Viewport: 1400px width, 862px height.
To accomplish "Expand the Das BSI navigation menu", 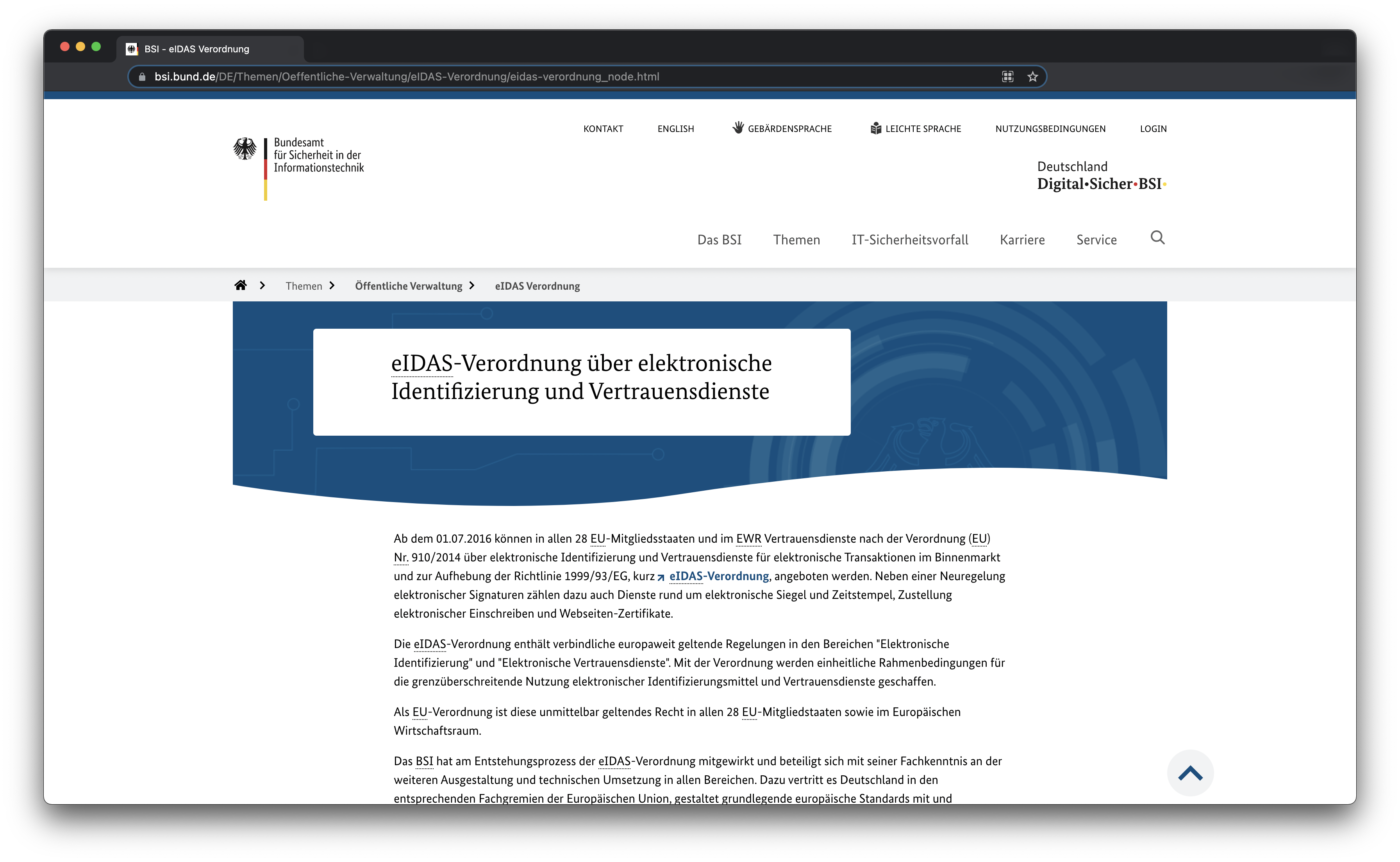I will point(719,240).
